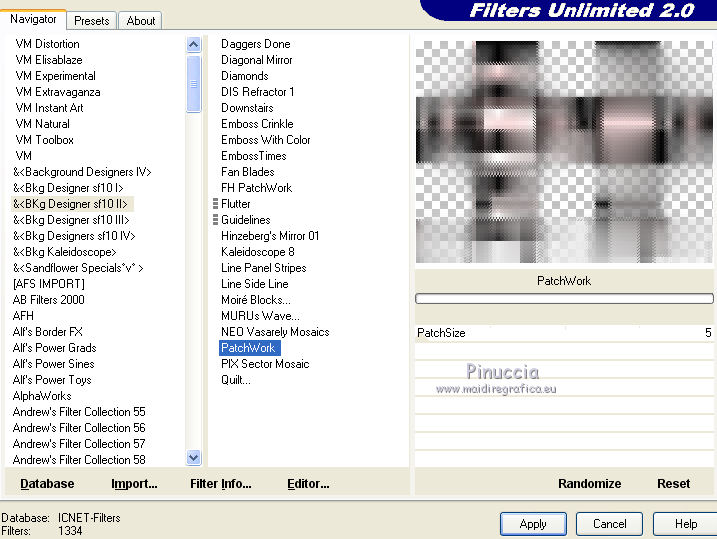Choose the Emboss Crinkle filter

[x=257, y=124]
